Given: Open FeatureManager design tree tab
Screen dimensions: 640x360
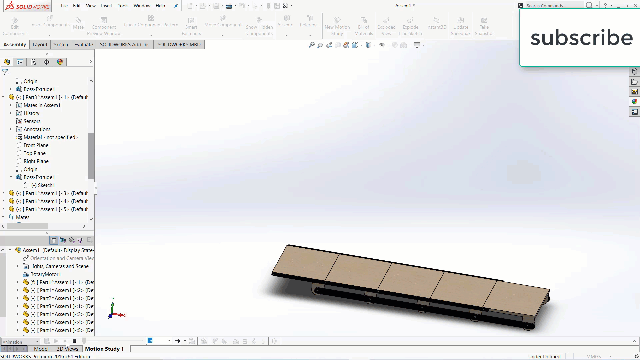Looking at the screenshot, I should pos(7,62).
